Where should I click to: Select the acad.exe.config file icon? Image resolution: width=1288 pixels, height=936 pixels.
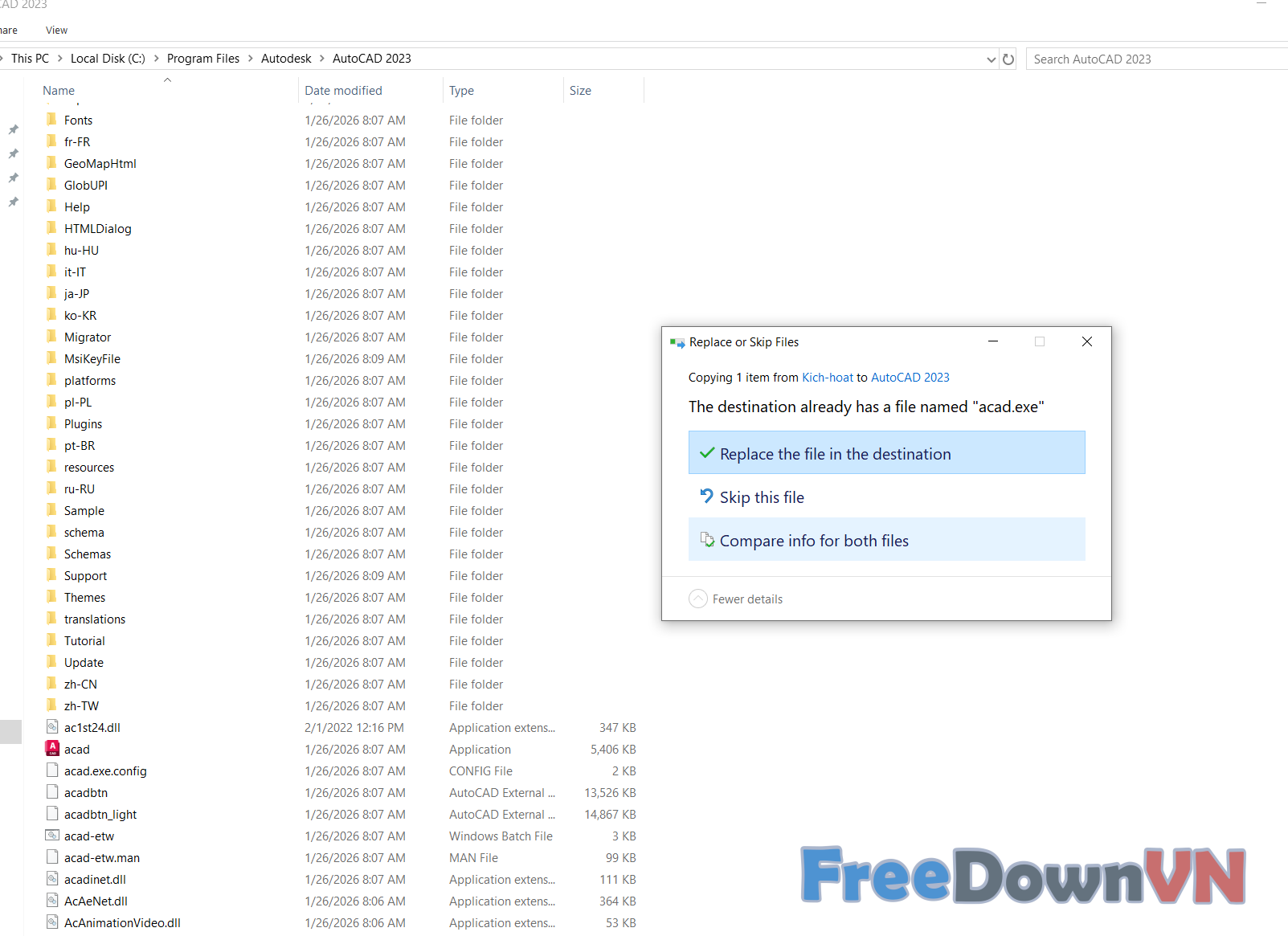pos(52,770)
